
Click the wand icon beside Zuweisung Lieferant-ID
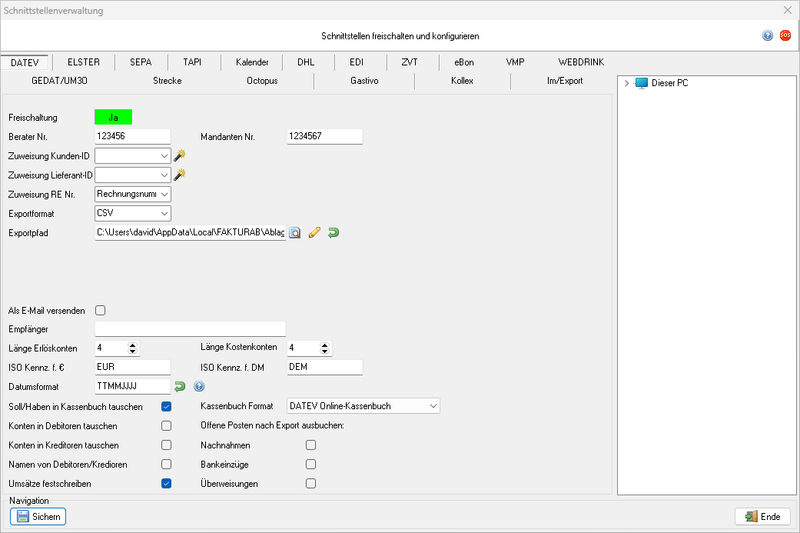tap(179, 175)
